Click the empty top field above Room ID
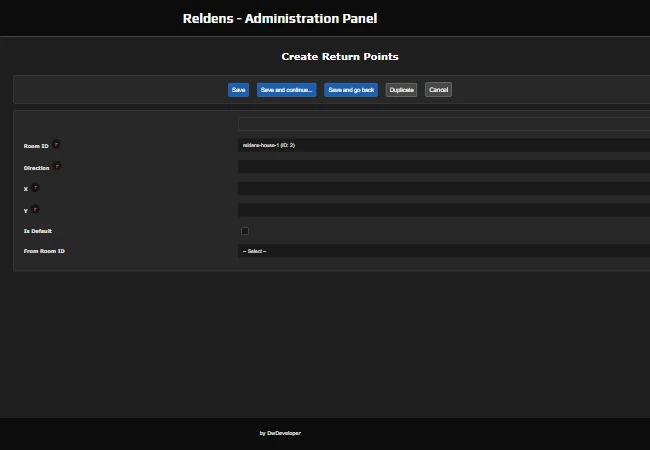650x450 pixels. (x=444, y=124)
